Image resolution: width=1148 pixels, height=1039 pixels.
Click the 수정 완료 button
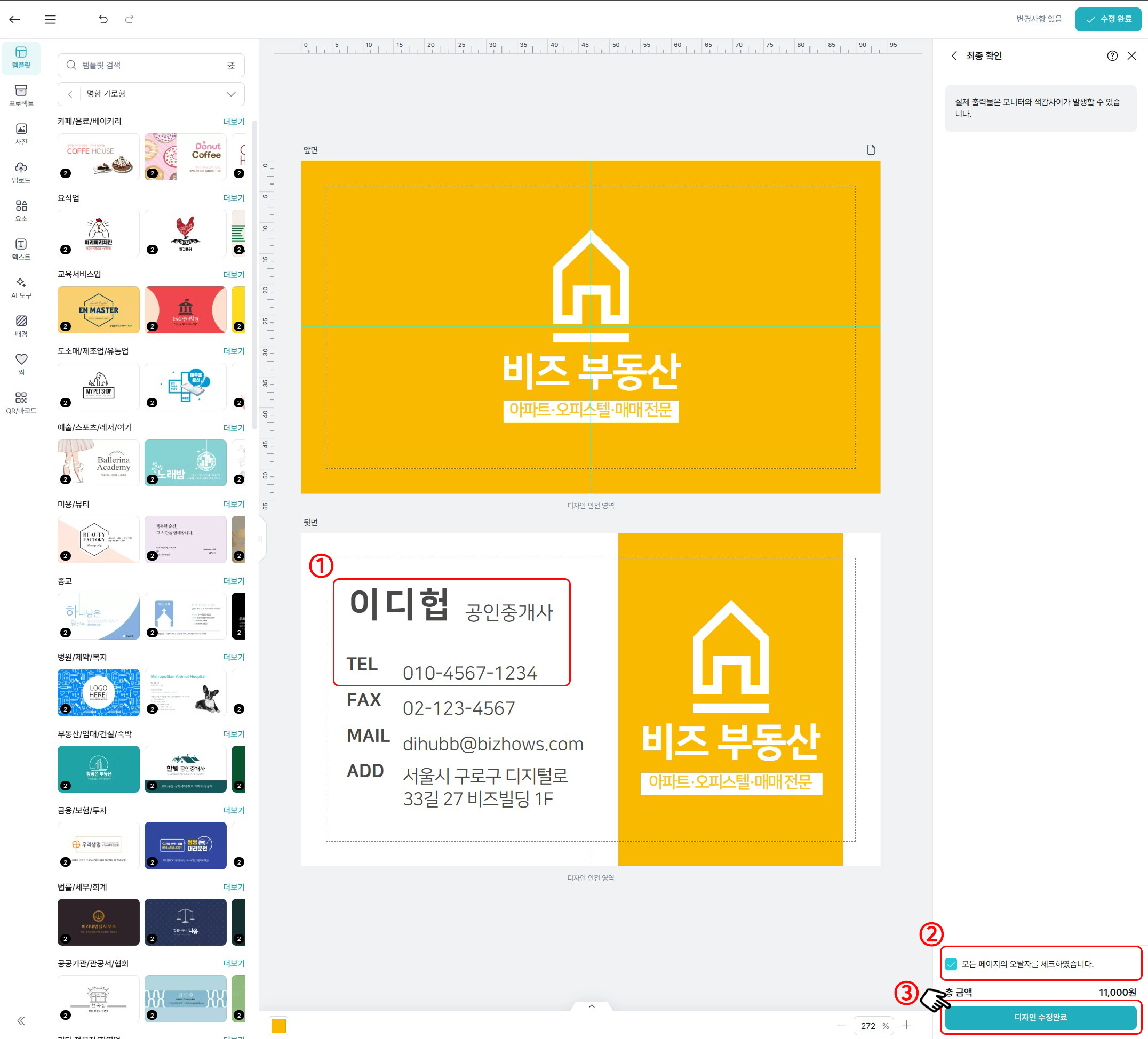[x=1107, y=19]
